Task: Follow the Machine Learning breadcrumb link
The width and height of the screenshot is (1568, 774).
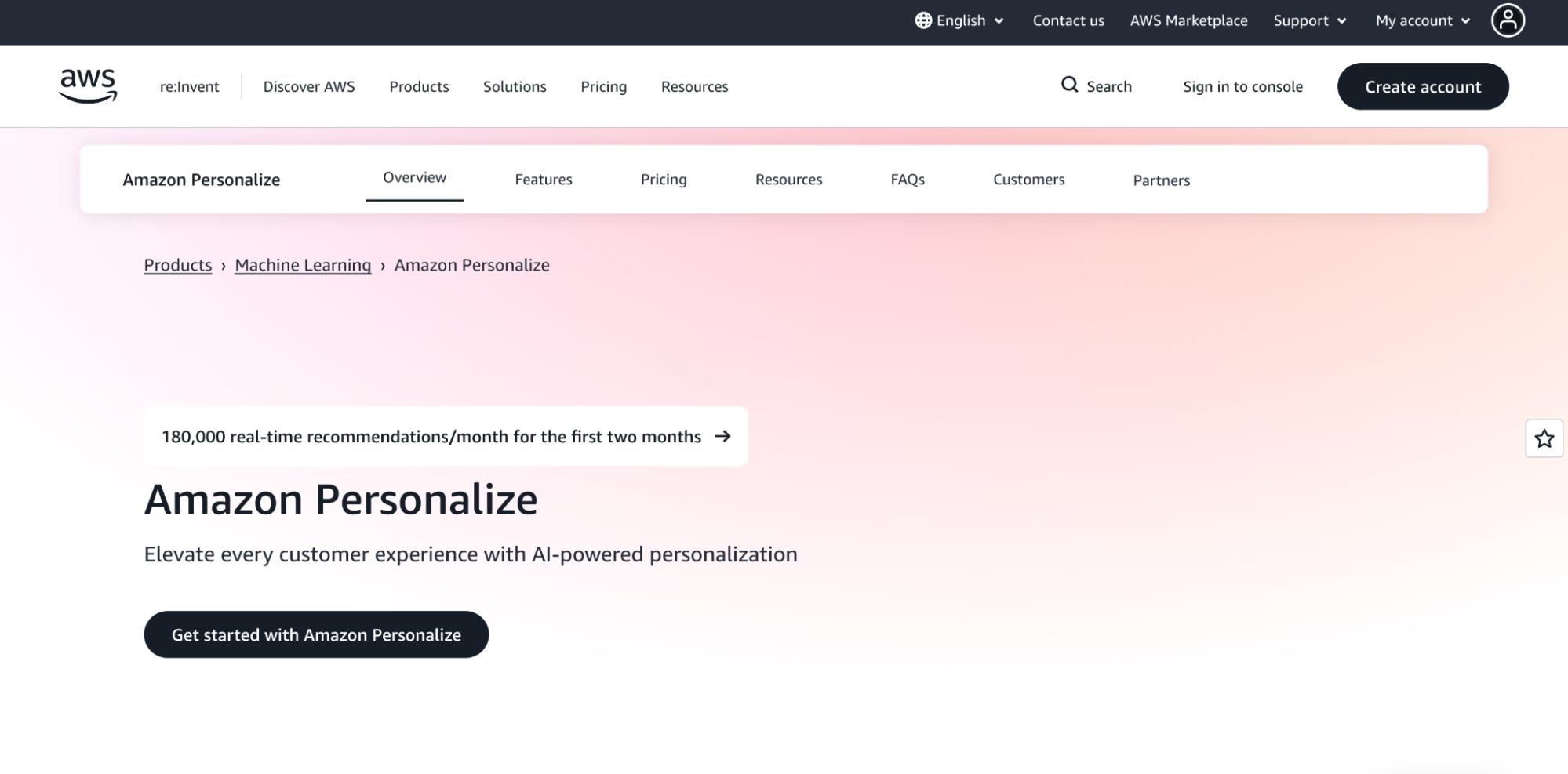Action: (303, 265)
